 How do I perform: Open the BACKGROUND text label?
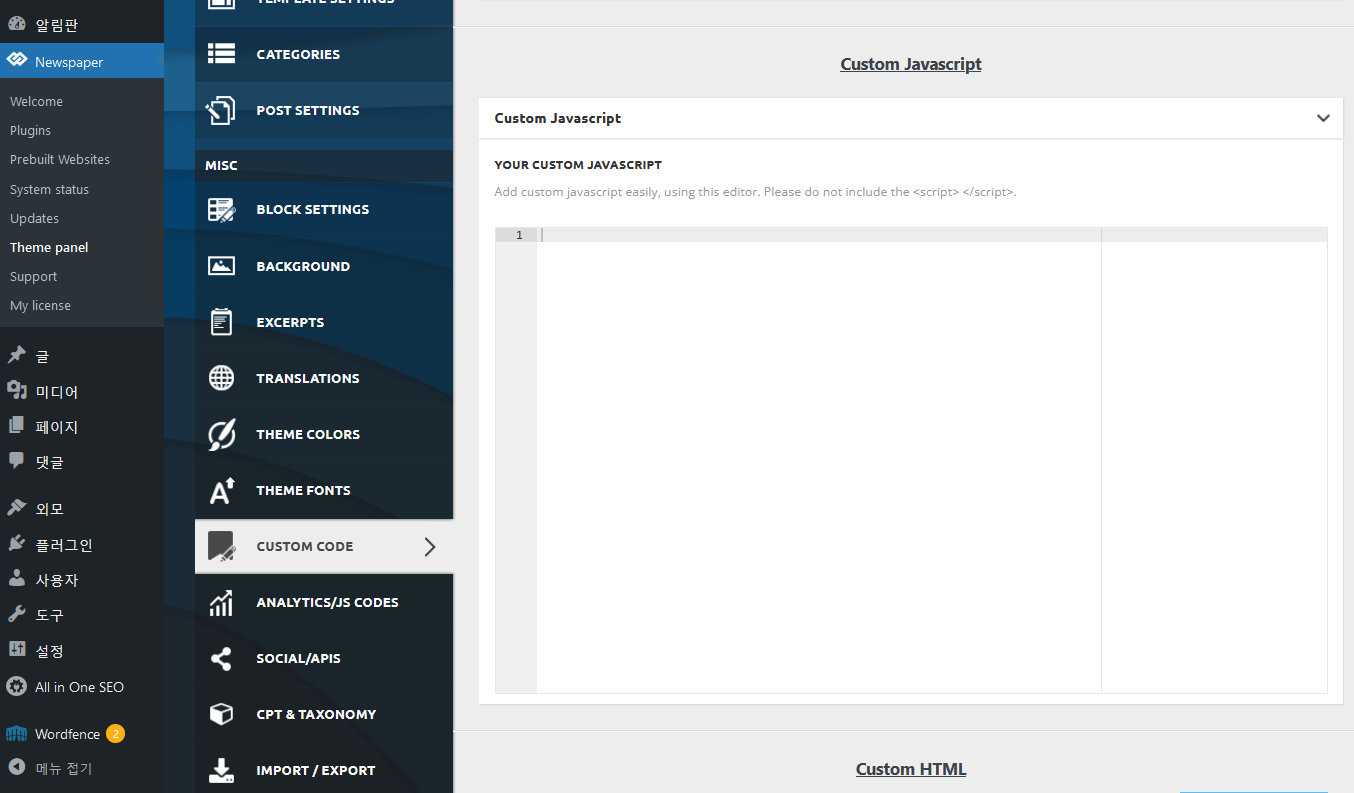303,266
